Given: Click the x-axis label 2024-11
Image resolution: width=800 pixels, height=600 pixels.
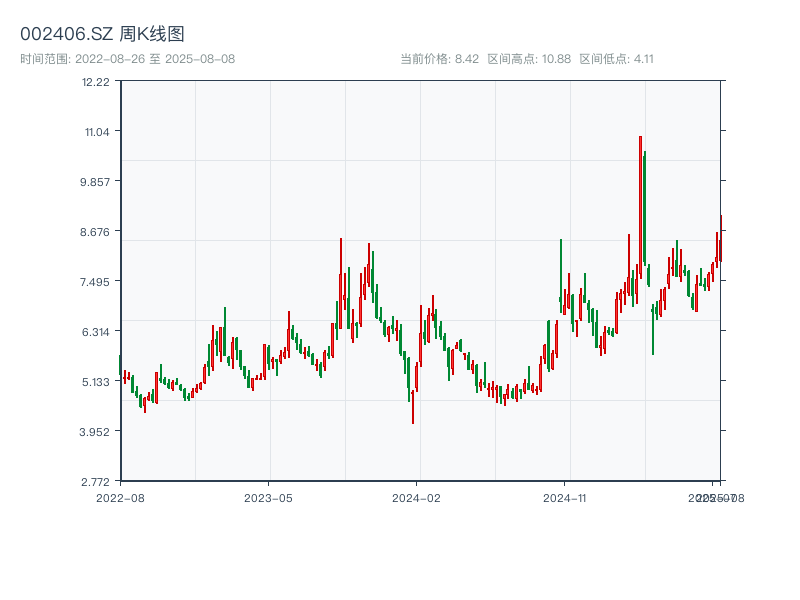Looking at the screenshot, I should [564, 498].
